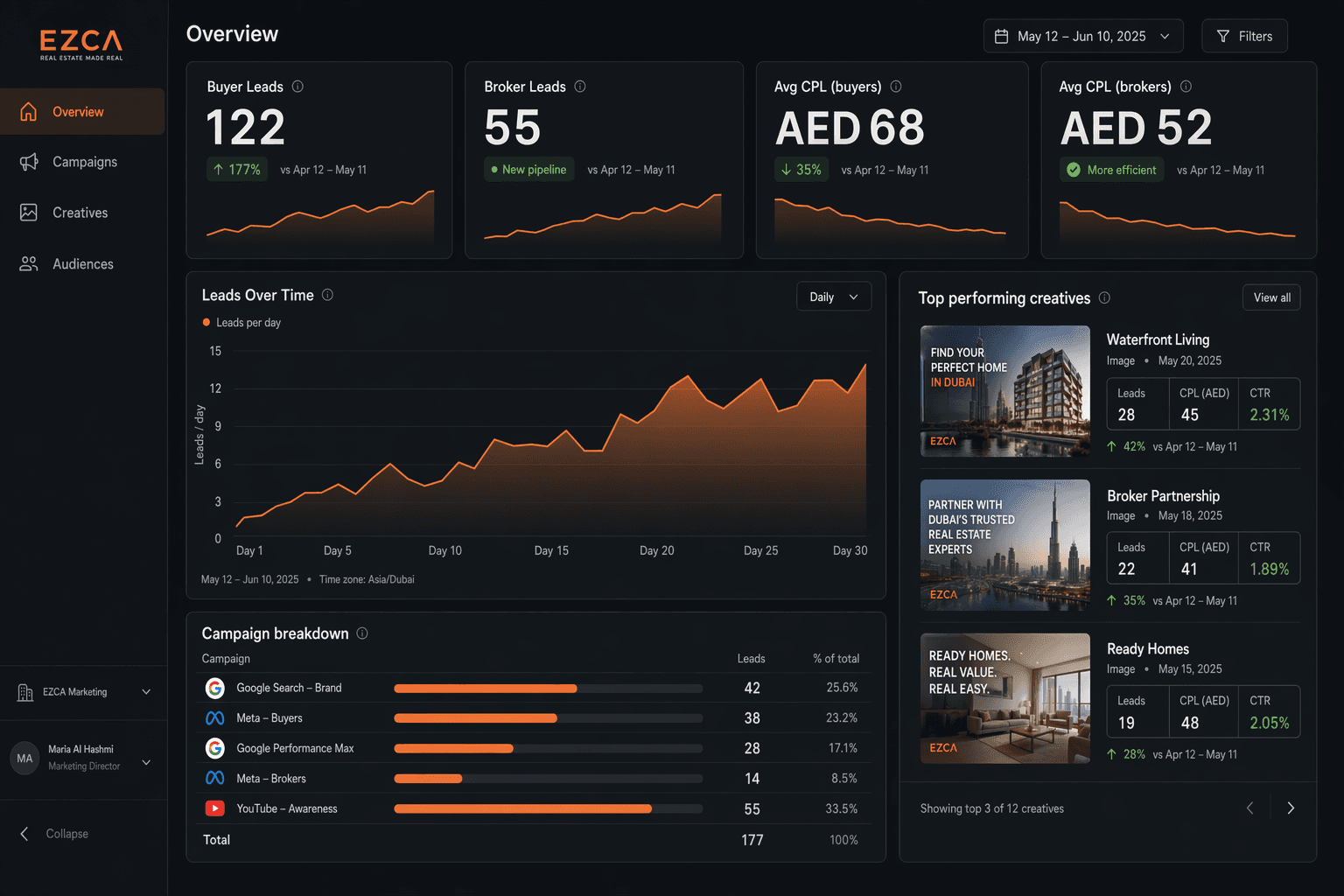Click the Meta icon beside Meta – Buyers
The height and width of the screenshot is (896, 1344).
coord(214,717)
